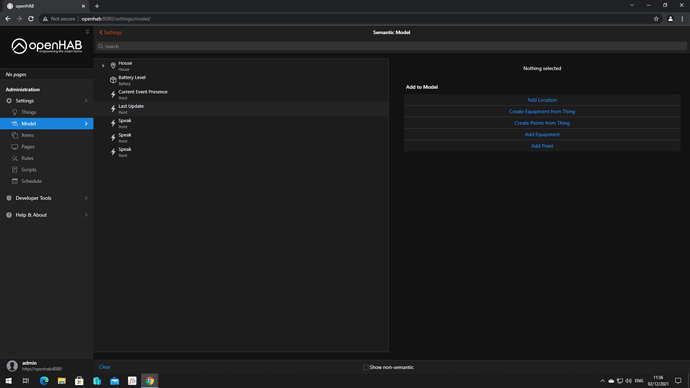Click Create Points from Thing
This screenshot has height=388, width=690.
pos(542,123)
